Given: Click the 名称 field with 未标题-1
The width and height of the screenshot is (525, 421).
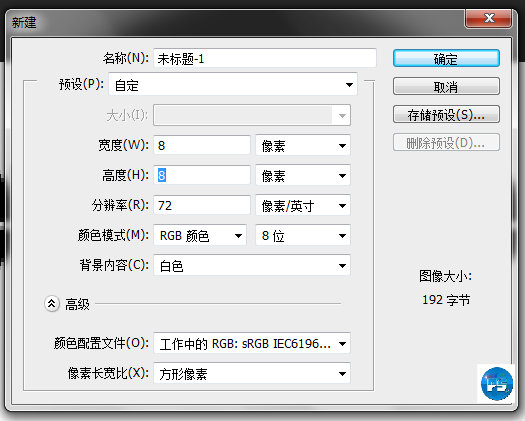Looking at the screenshot, I should pyautogui.click(x=265, y=59).
